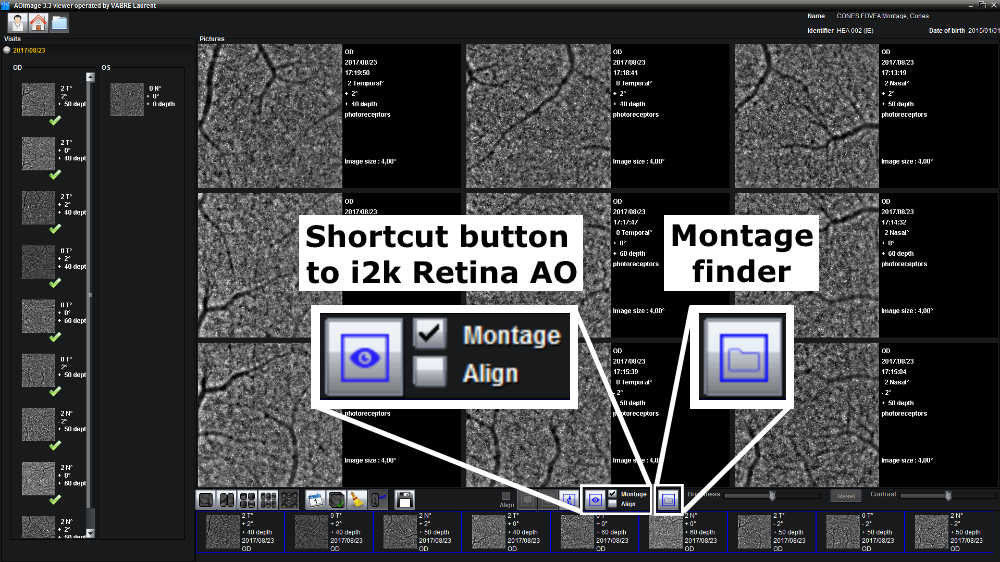Select OD thumbnail 2 N° -2° 50 depth
Screen dimensions: 1000x562
(38, 425)
